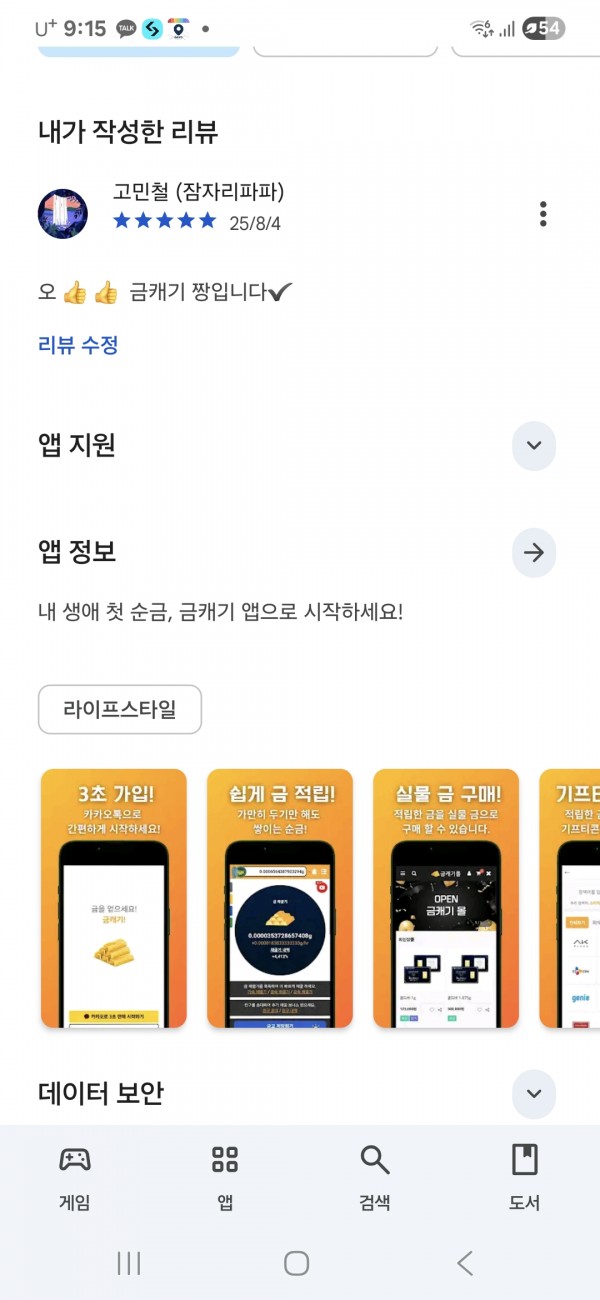Expand the 앱 지원 section
Screen dimensions: 600x1300
(534, 446)
